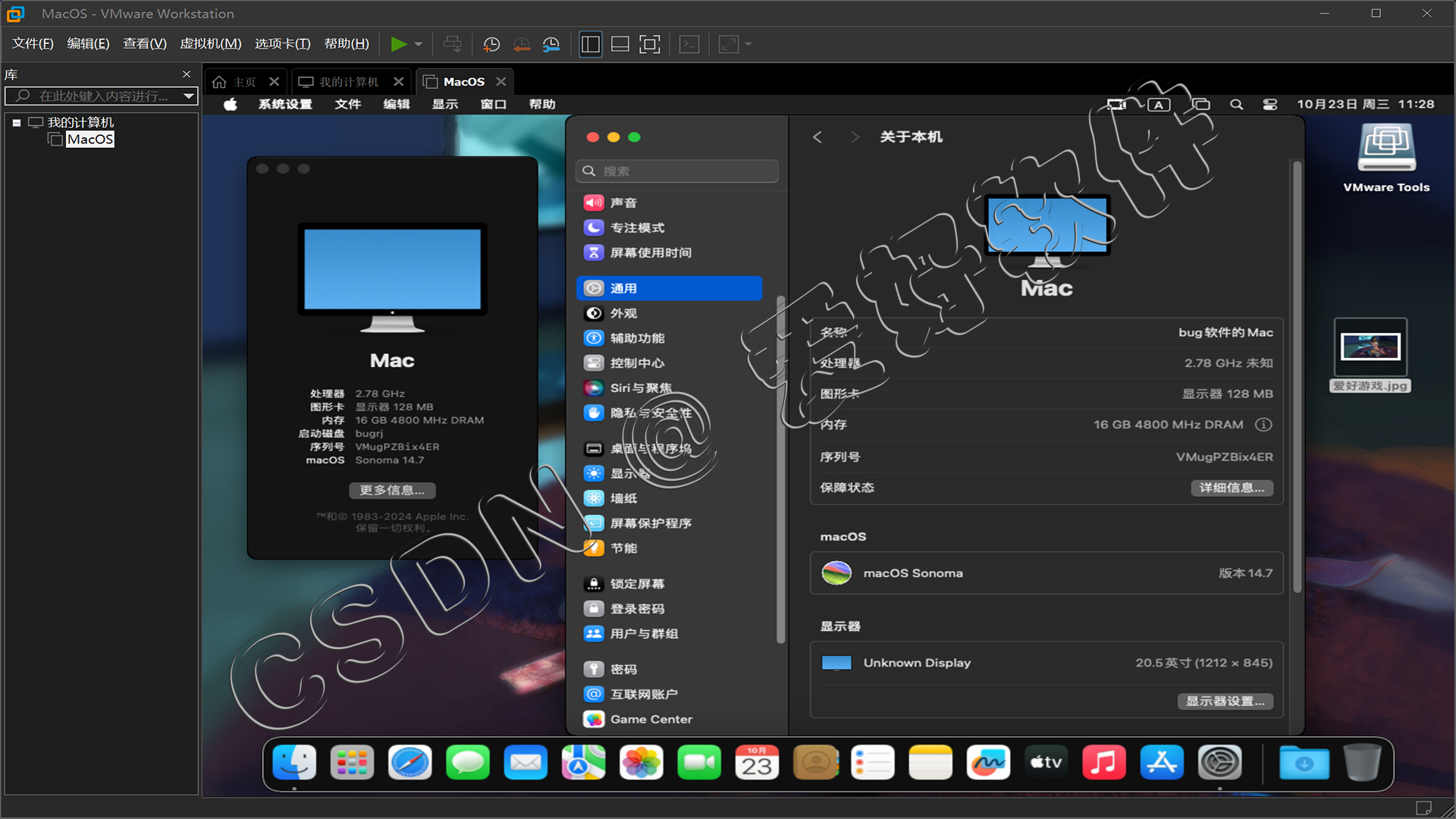Open the 窗口 menu in macOS menubar
Viewport: 1456px width, 819px height.
tap(494, 105)
